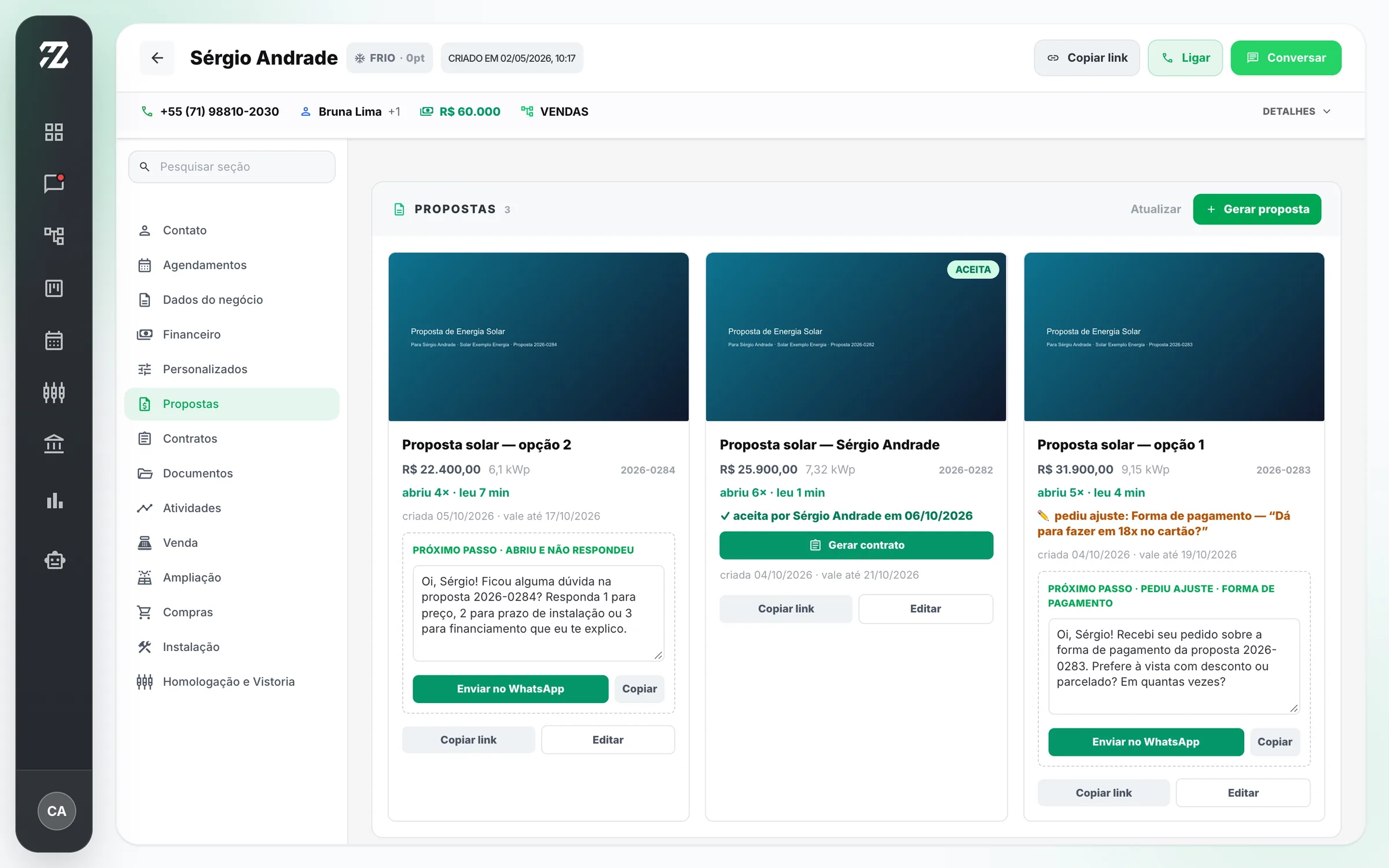Click the person icon beside Bruna Lima
The height and width of the screenshot is (868, 1389).
[x=306, y=111]
